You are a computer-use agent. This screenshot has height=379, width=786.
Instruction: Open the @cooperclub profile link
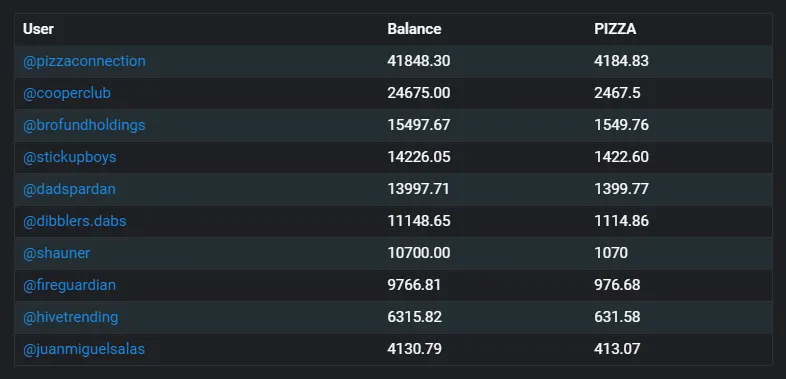click(x=67, y=93)
